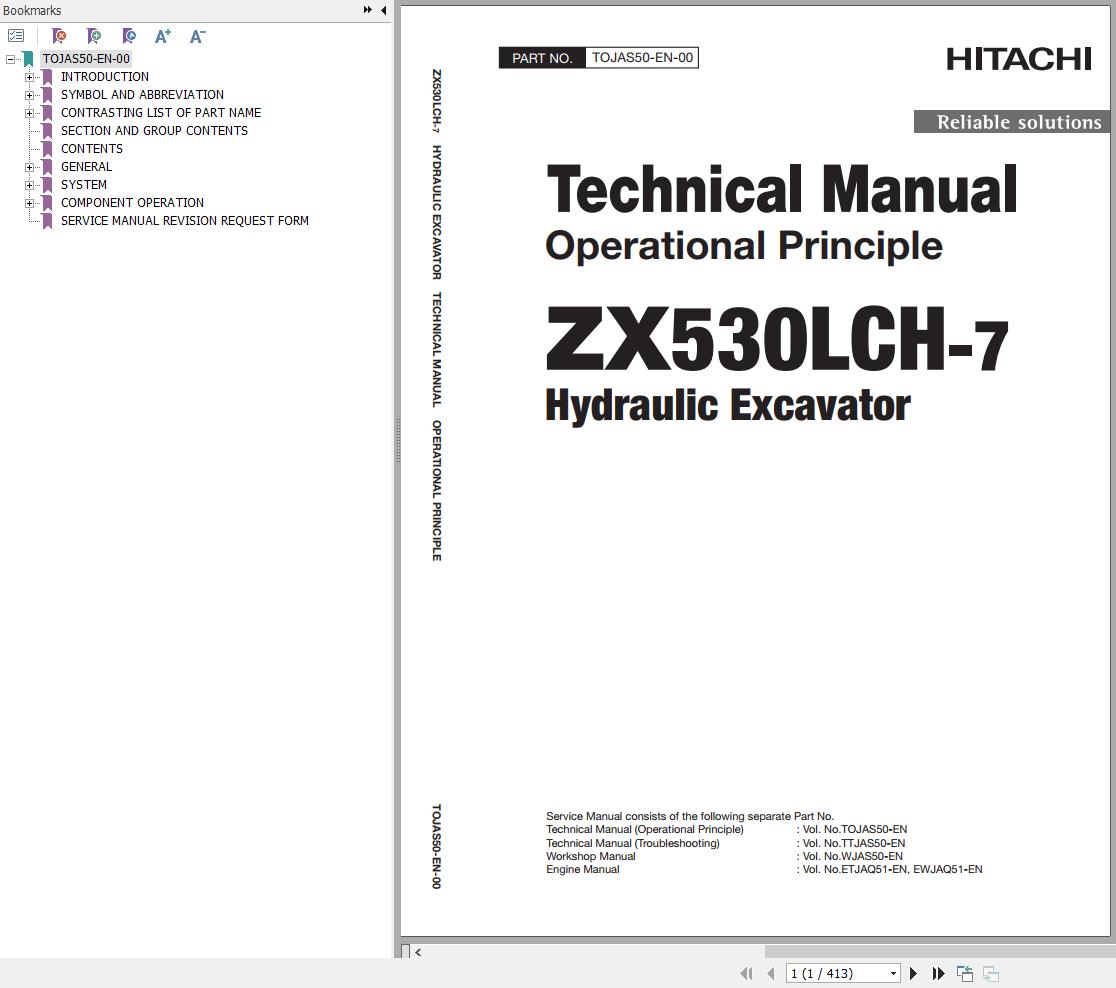This screenshot has height=988, width=1116.
Task: Click the Vol. No.WJAS50-EN text
Action: [x=852, y=856]
